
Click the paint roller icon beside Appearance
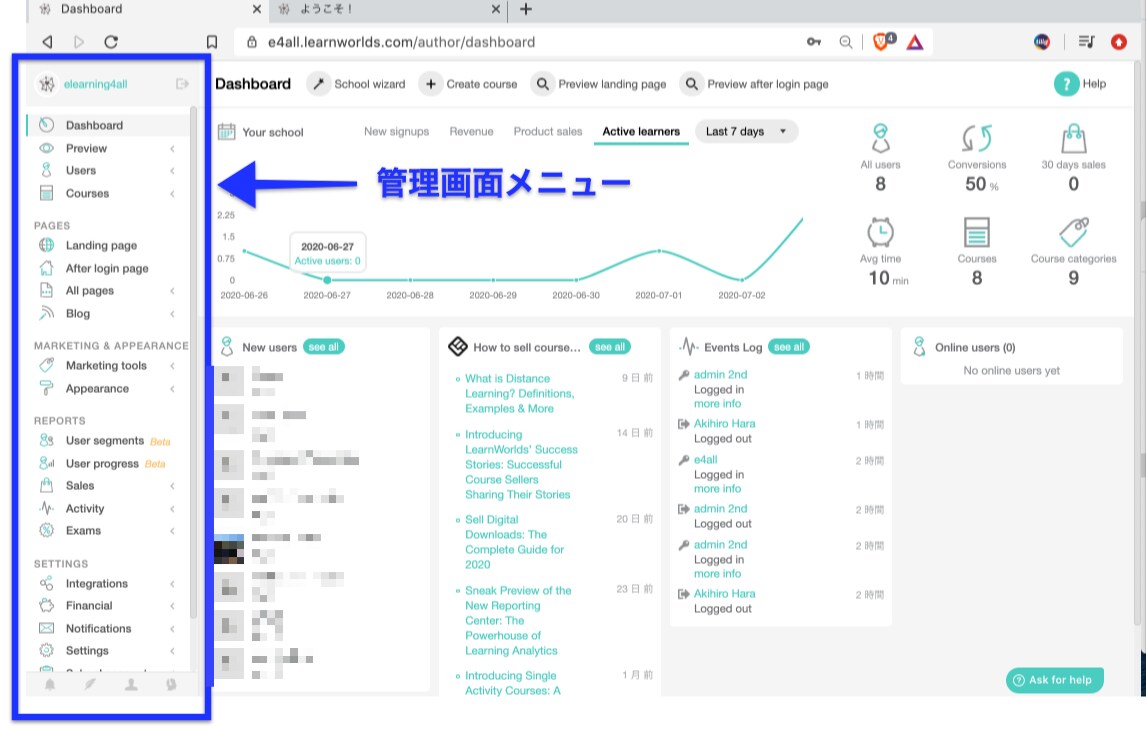(46, 388)
